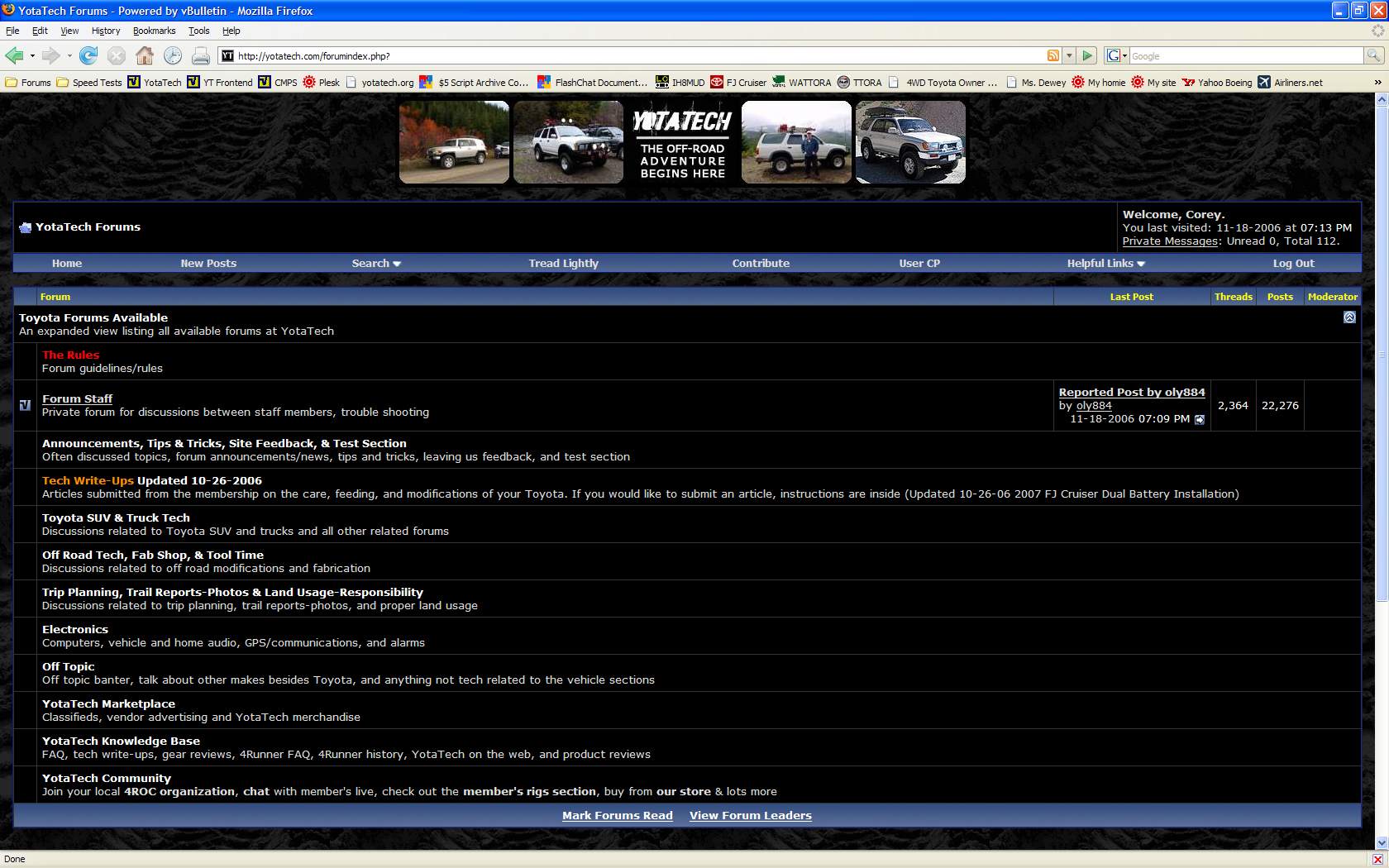
Task: Go to the Home page icon
Action: [145, 55]
